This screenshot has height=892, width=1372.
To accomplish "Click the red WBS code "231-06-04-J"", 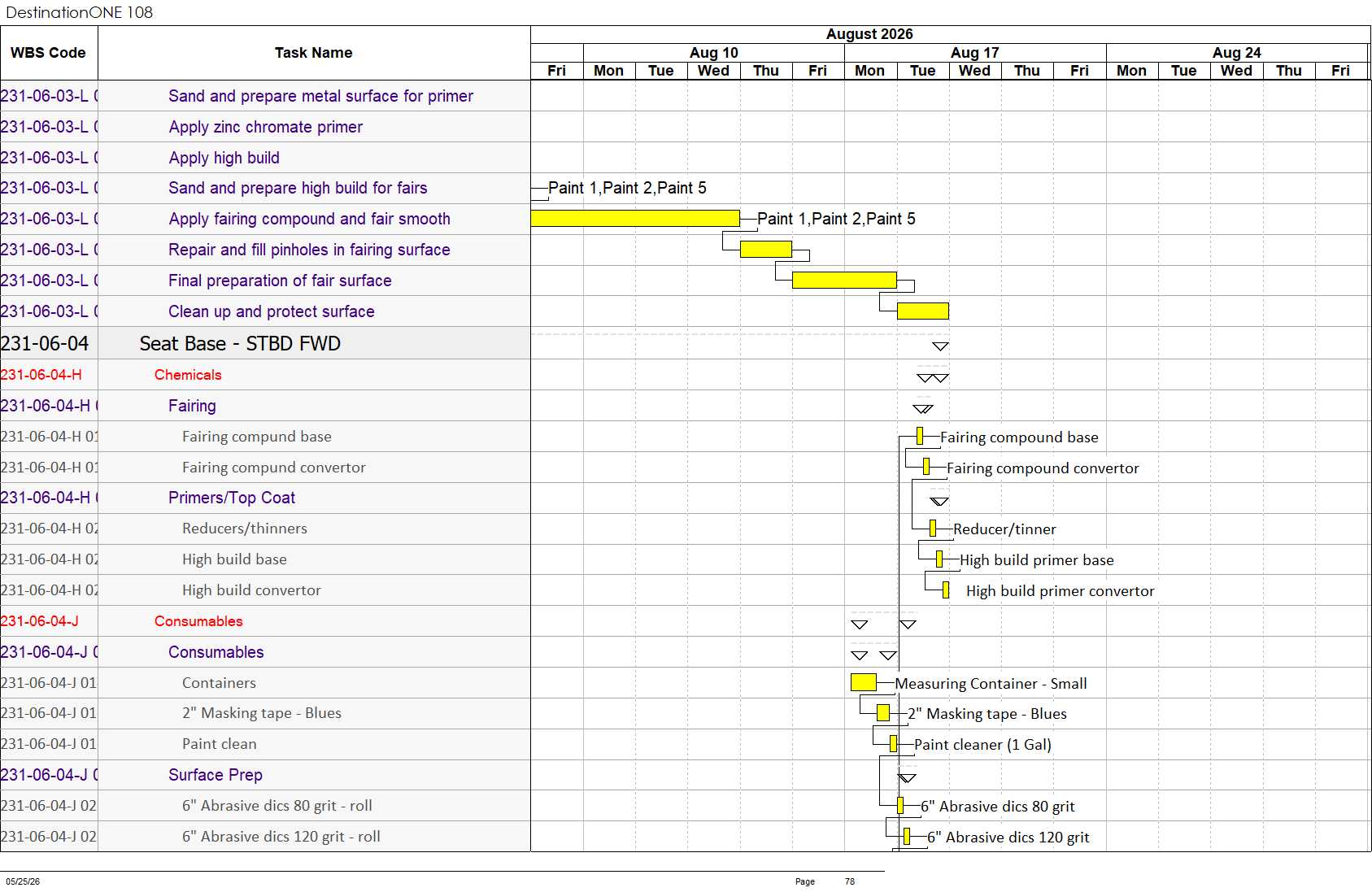I will [x=40, y=621].
